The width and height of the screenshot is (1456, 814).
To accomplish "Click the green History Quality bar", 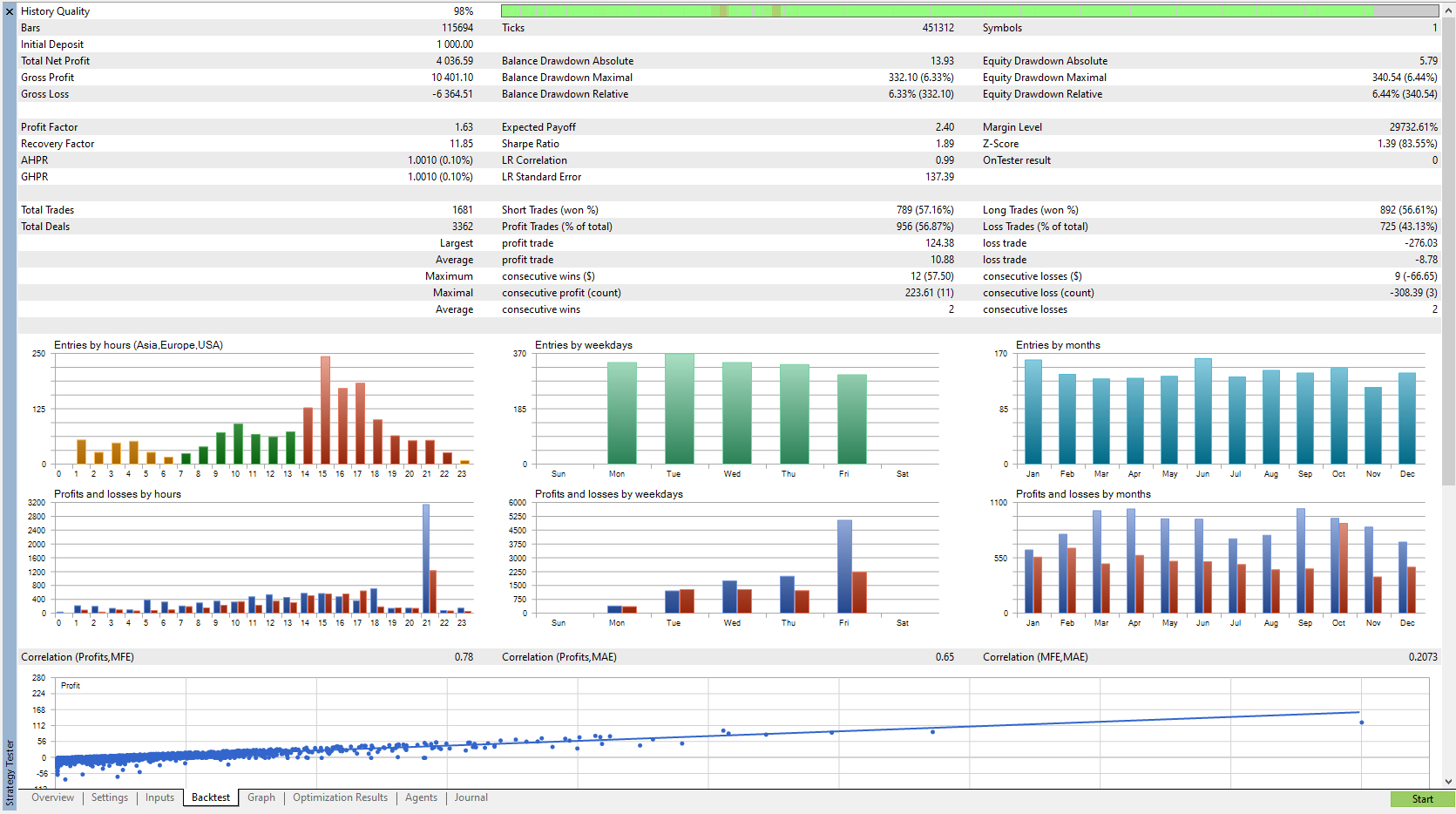I will (937, 11).
